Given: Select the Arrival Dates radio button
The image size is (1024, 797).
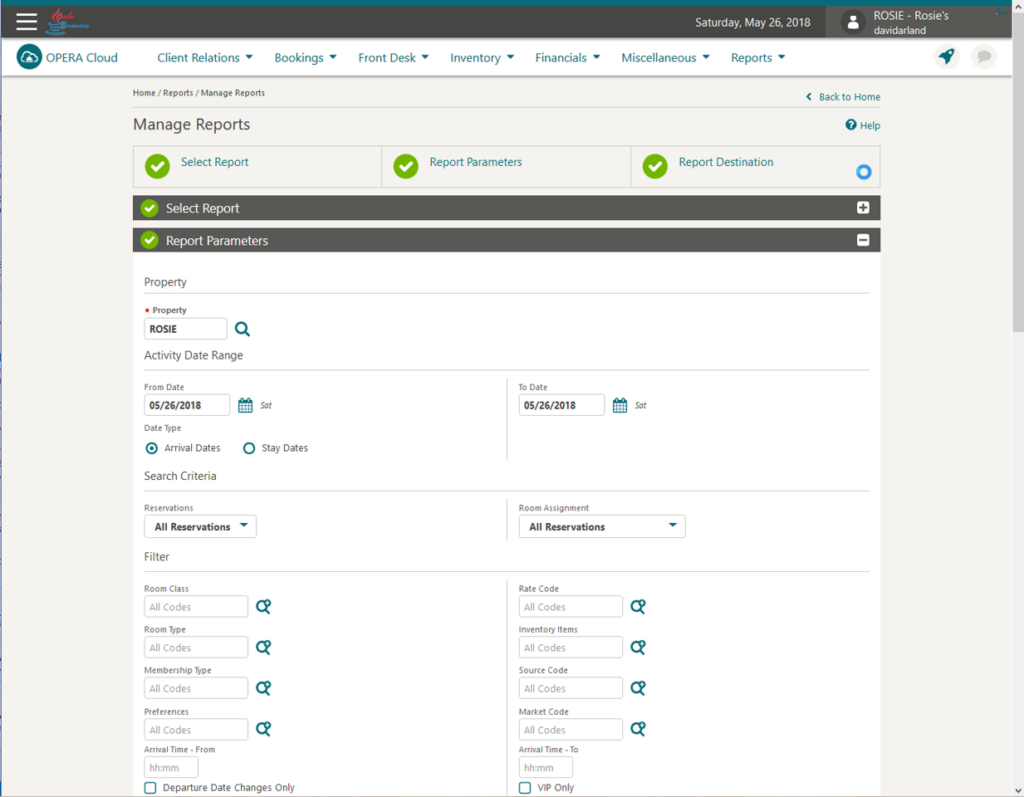Looking at the screenshot, I should [152, 448].
